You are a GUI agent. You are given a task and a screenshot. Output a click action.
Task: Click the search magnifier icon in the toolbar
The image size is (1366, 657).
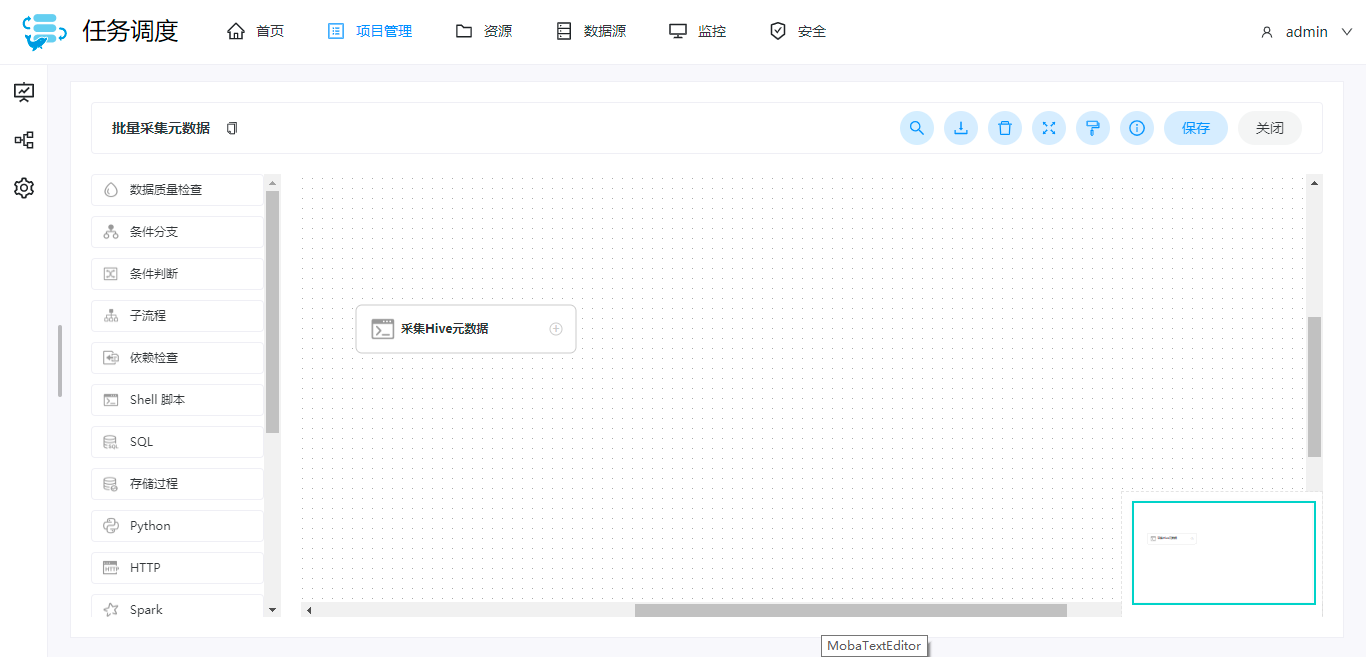click(x=917, y=128)
